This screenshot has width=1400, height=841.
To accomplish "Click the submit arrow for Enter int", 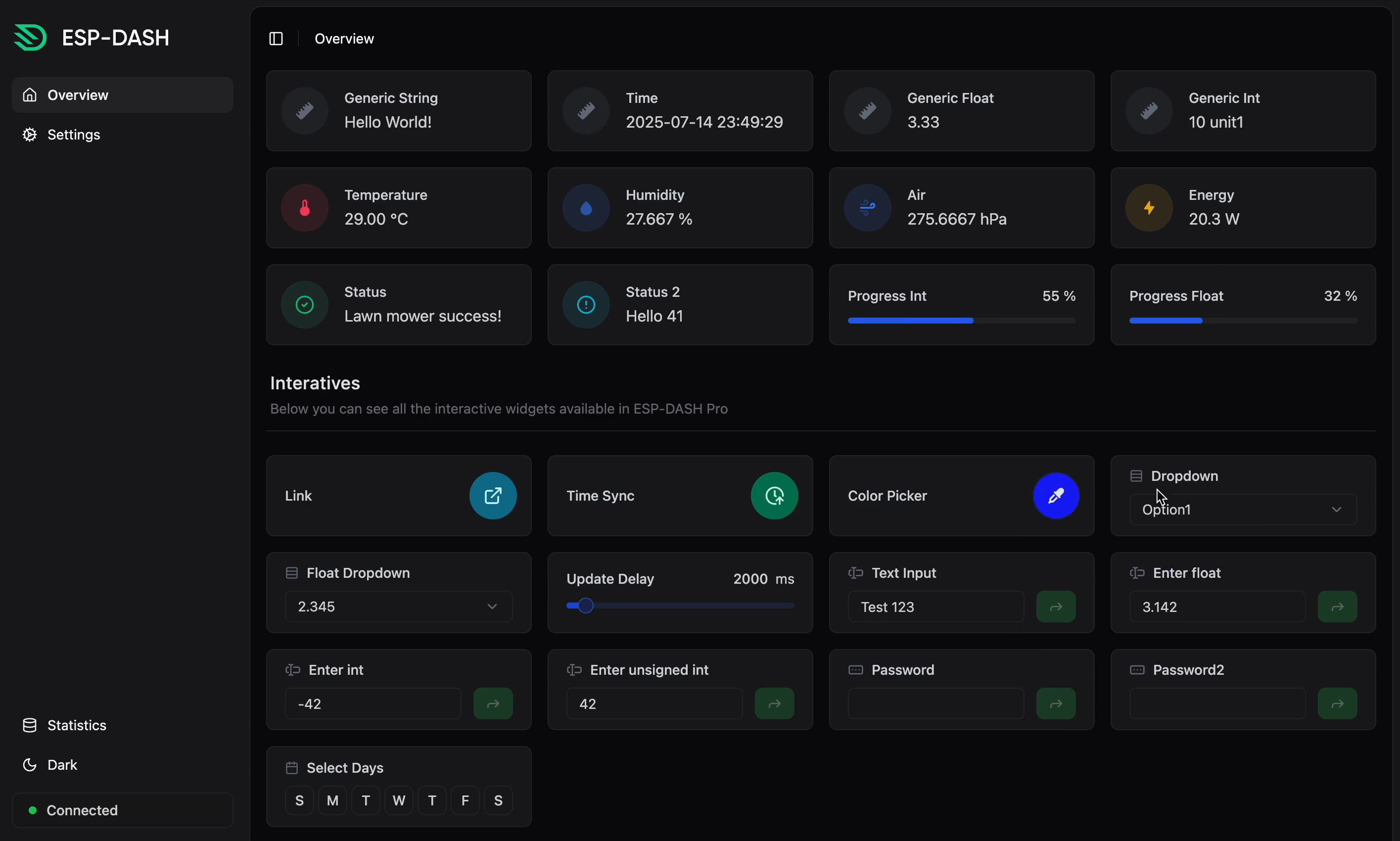I will [x=492, y=703].
